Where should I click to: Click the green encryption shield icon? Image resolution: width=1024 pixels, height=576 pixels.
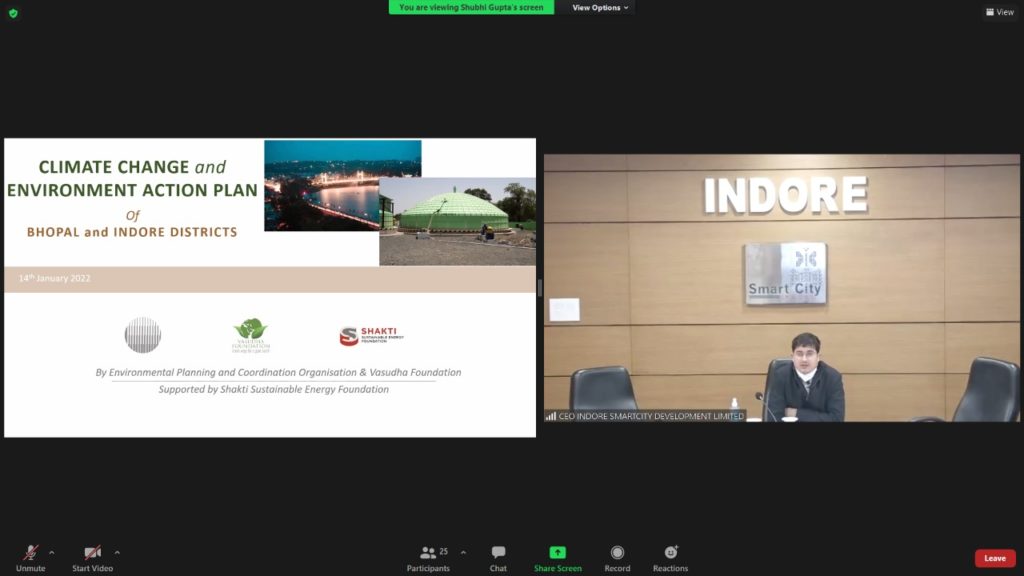(13, 13)
